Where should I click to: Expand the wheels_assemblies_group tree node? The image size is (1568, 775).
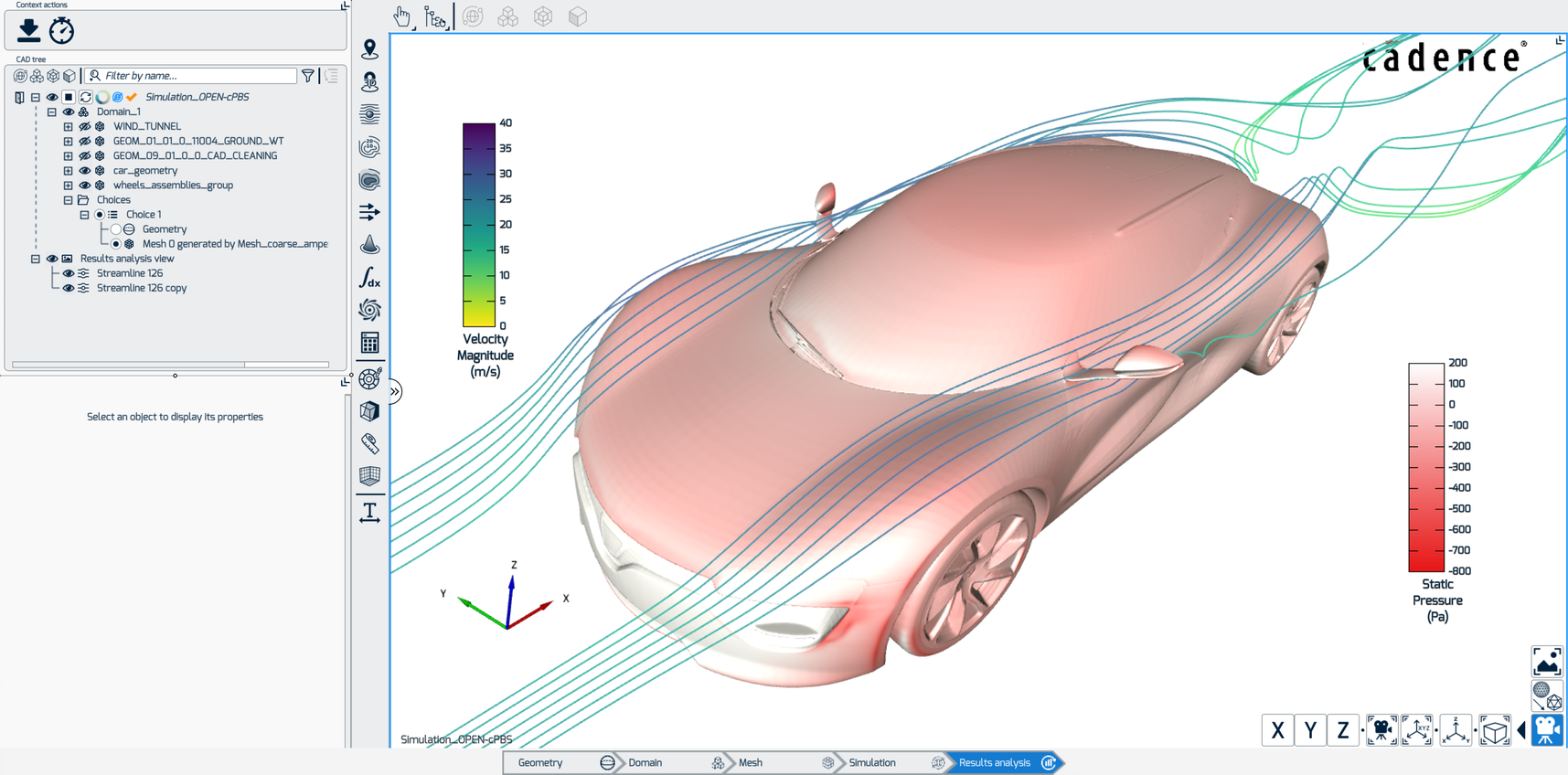pyautogui.click(x=68, y=186)
